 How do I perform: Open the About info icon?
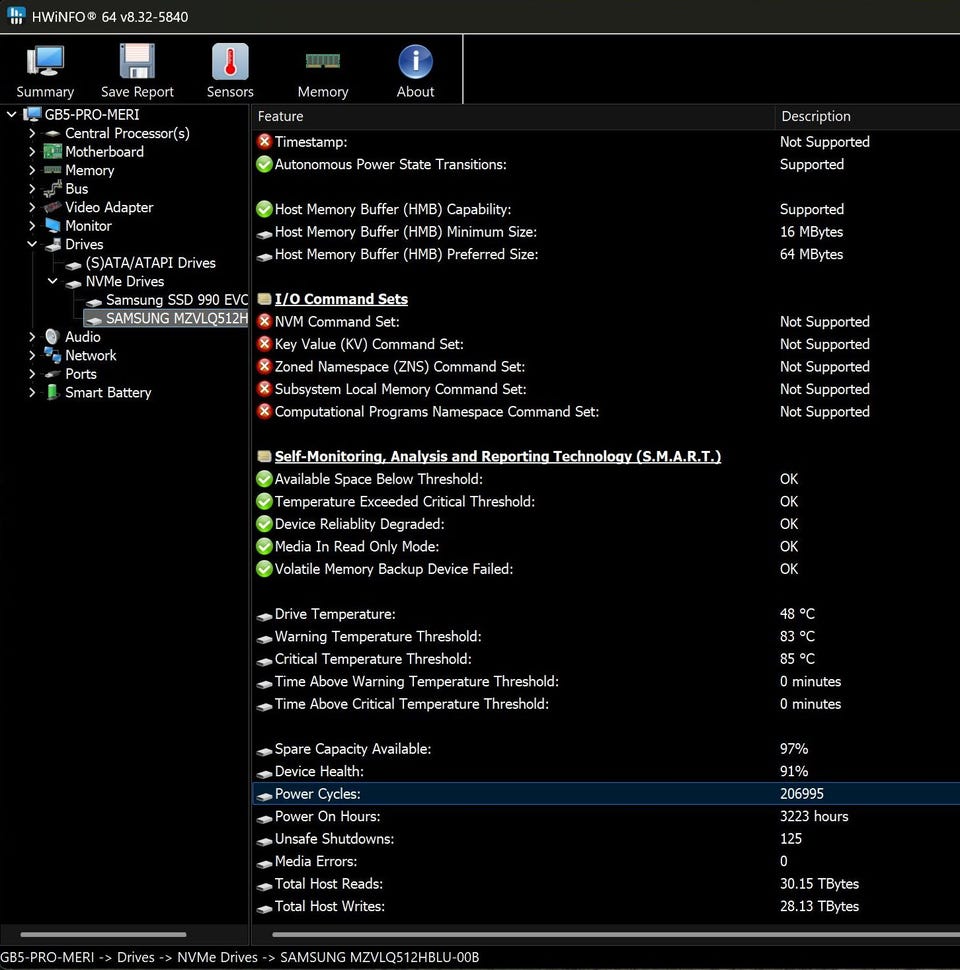(415, 62)
